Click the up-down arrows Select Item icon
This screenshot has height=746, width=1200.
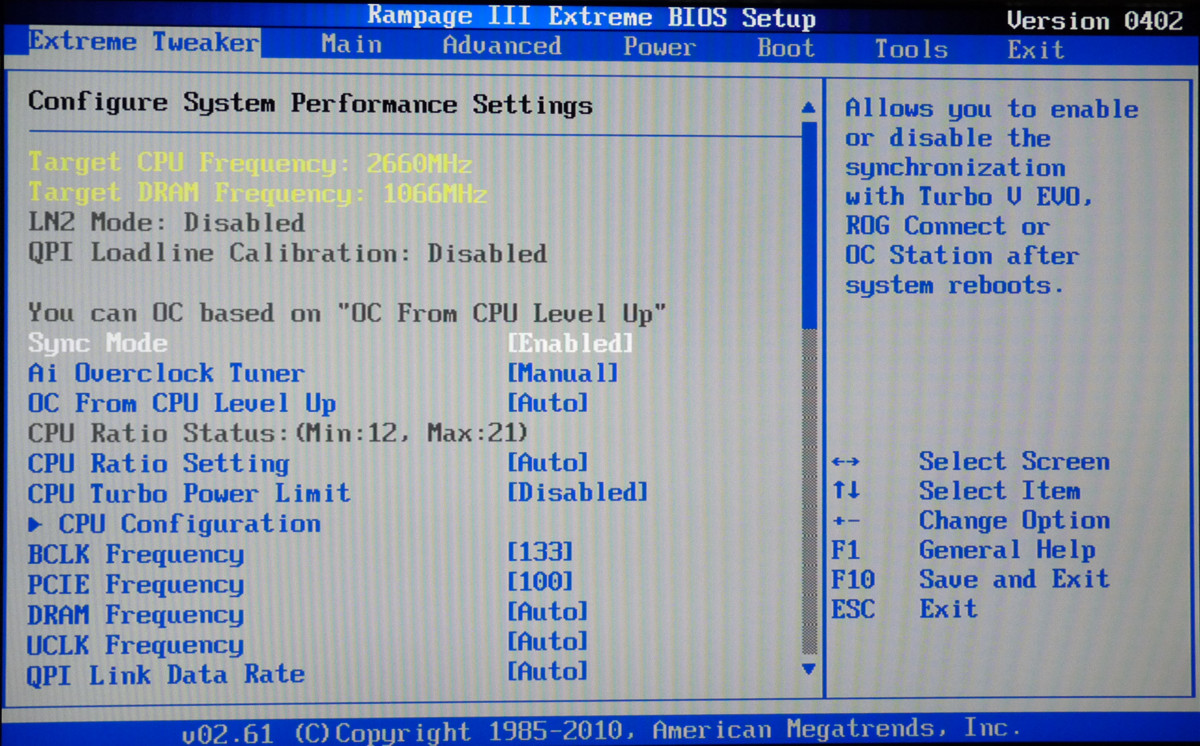(846, 491)
